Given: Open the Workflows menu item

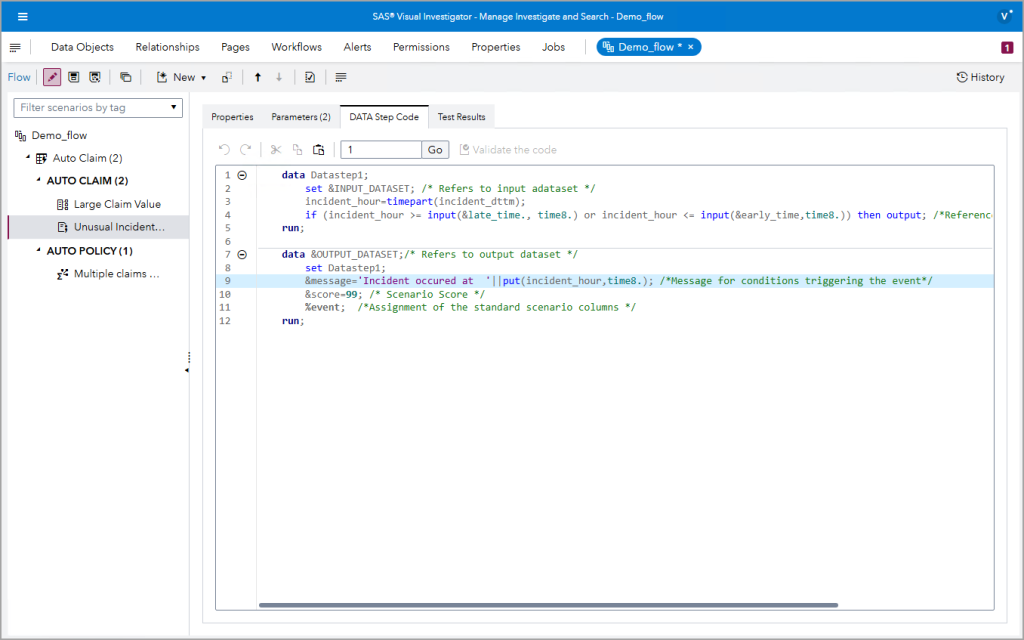Looking at the screenshot, I should 296,47.
